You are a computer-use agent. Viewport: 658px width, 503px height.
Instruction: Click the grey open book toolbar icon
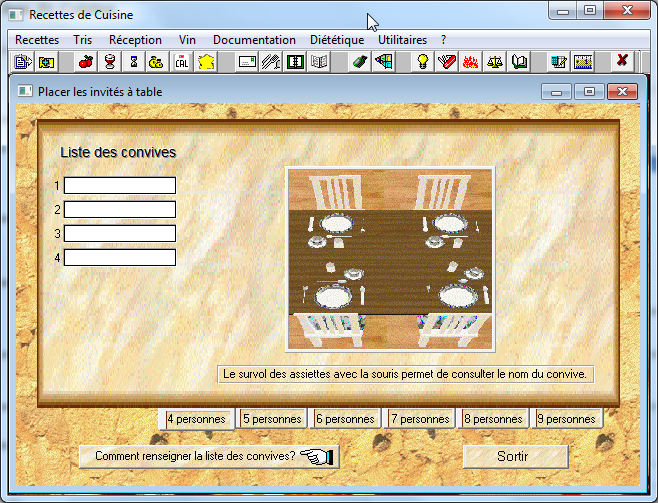[319, 62]
